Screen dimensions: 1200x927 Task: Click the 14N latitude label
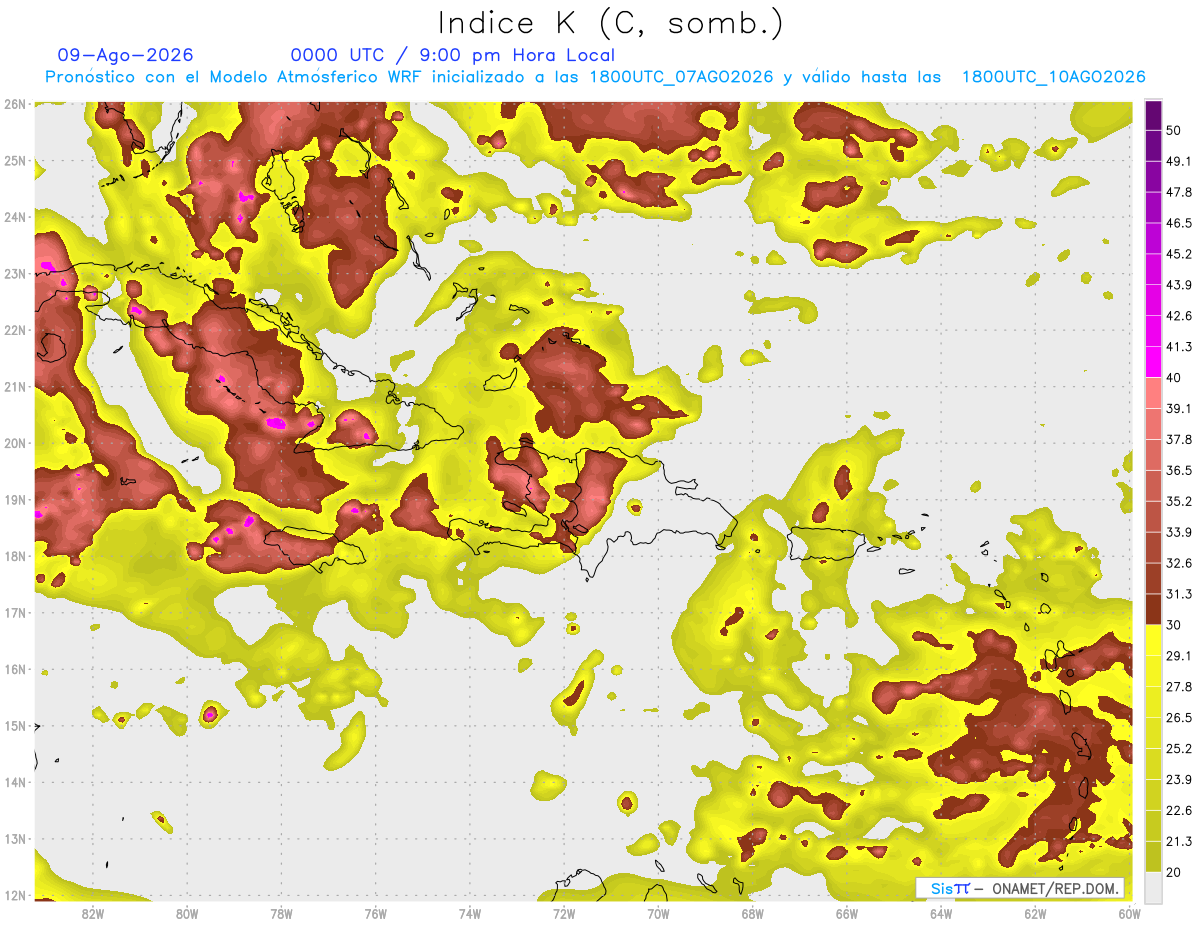[14, 782]
